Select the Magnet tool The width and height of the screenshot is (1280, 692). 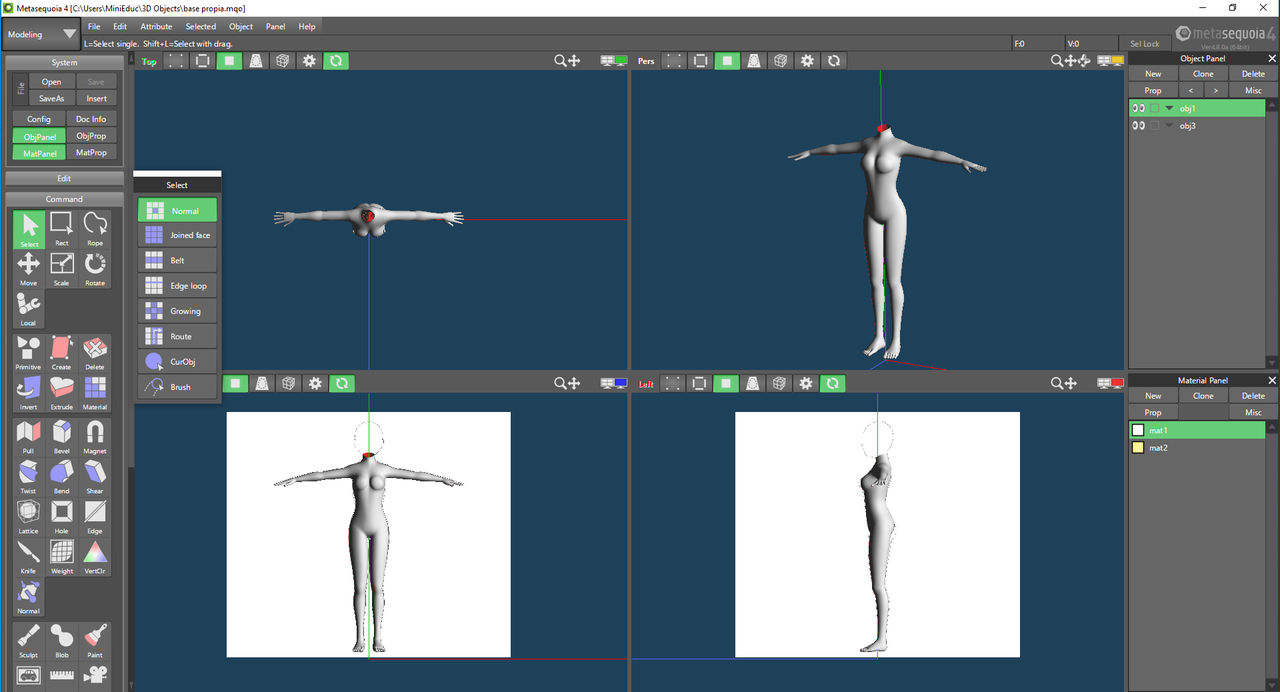pos(95,437)
